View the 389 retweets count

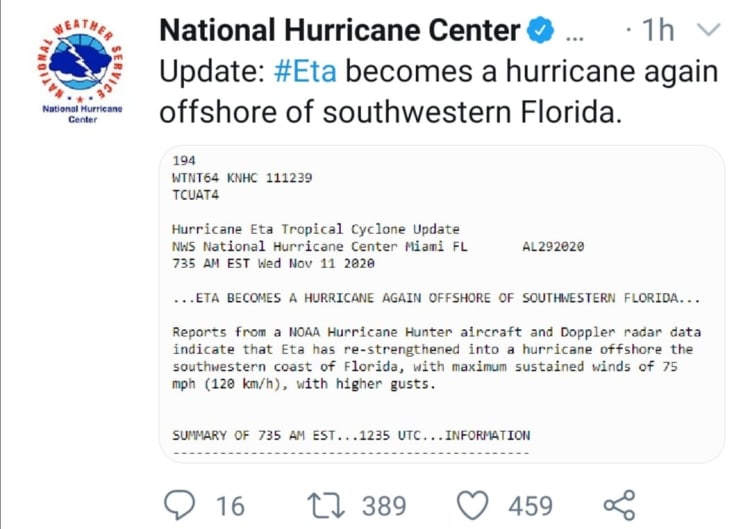click(383, 504)
